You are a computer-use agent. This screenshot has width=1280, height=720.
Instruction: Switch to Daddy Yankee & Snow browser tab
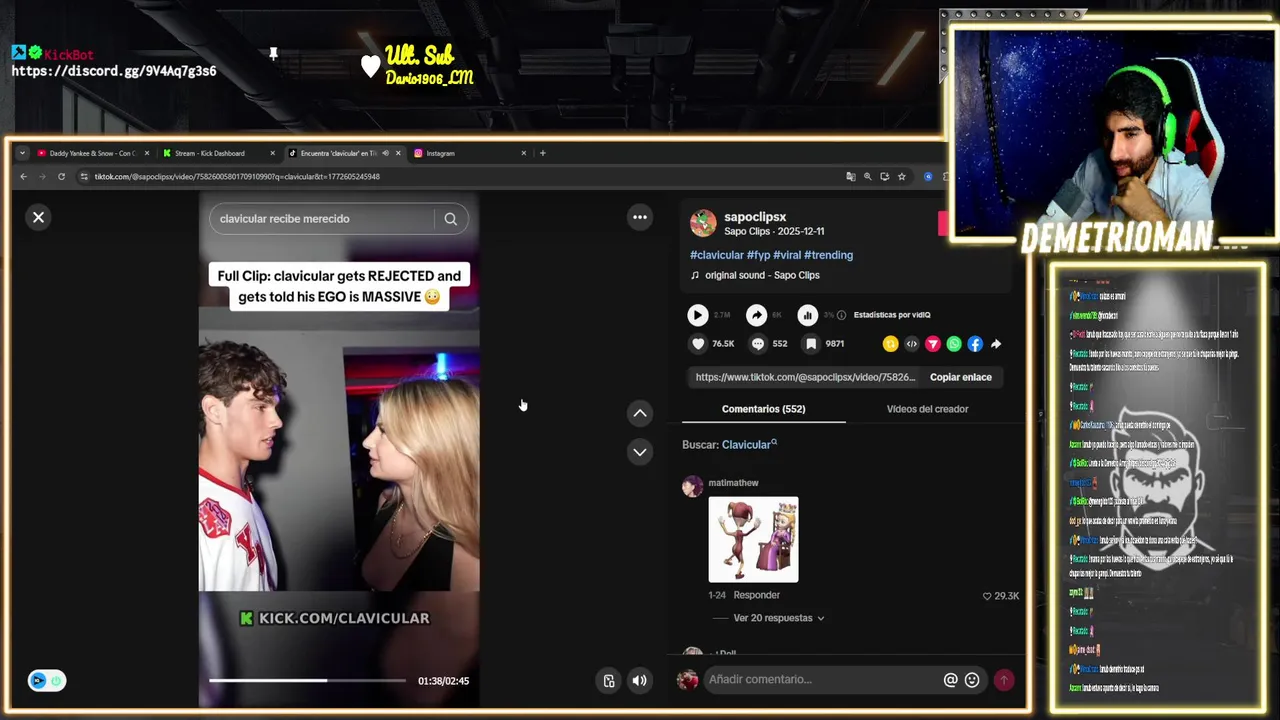[x=91, y=153]
